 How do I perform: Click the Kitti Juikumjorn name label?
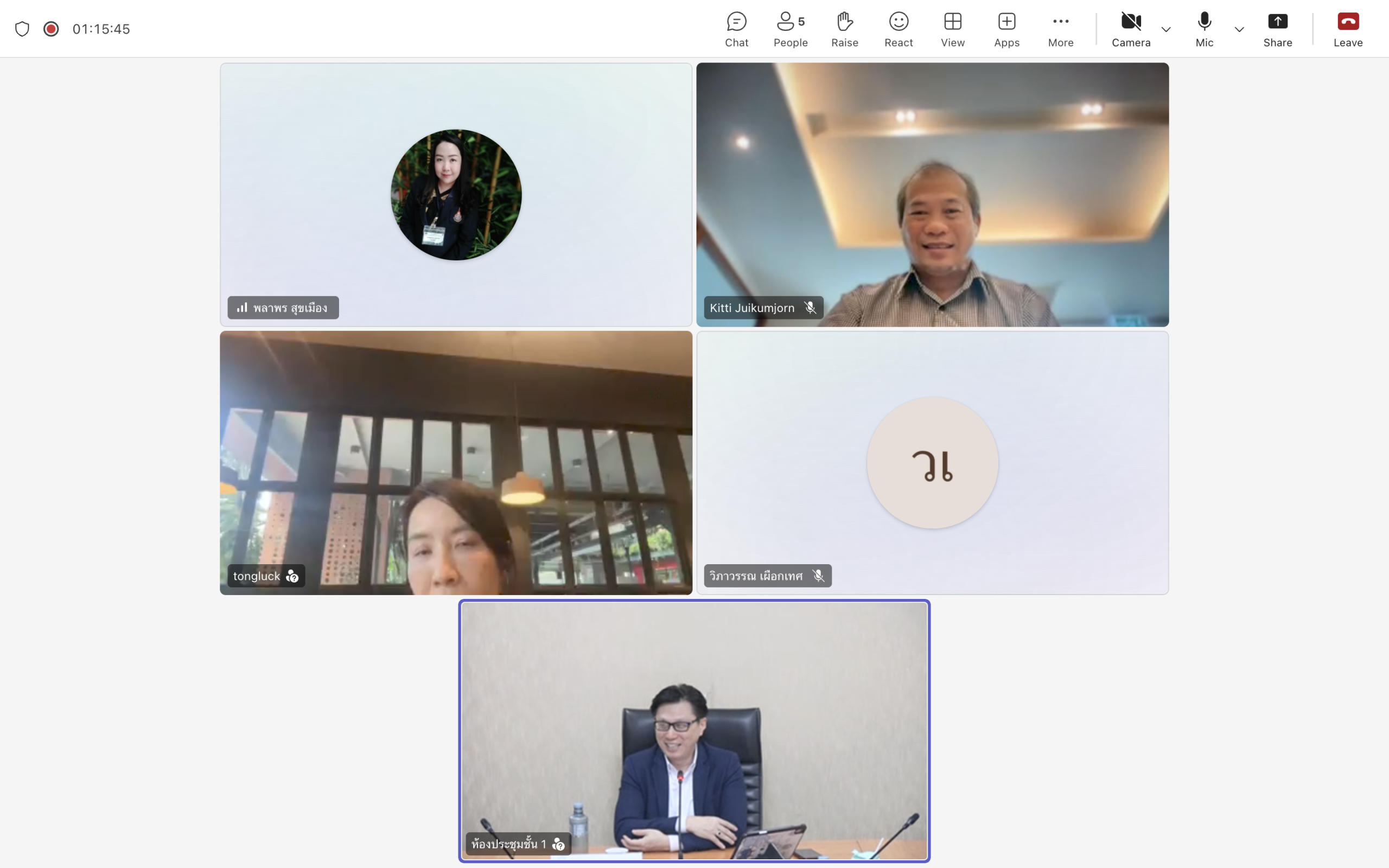click(x=752, y=308)
